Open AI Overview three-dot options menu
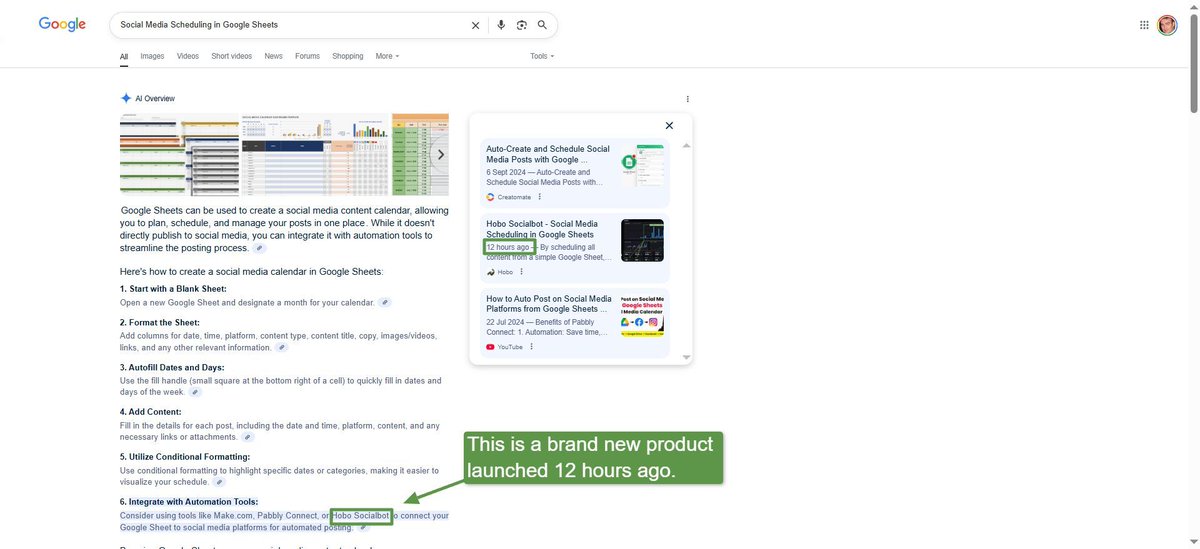 (688, 99)
